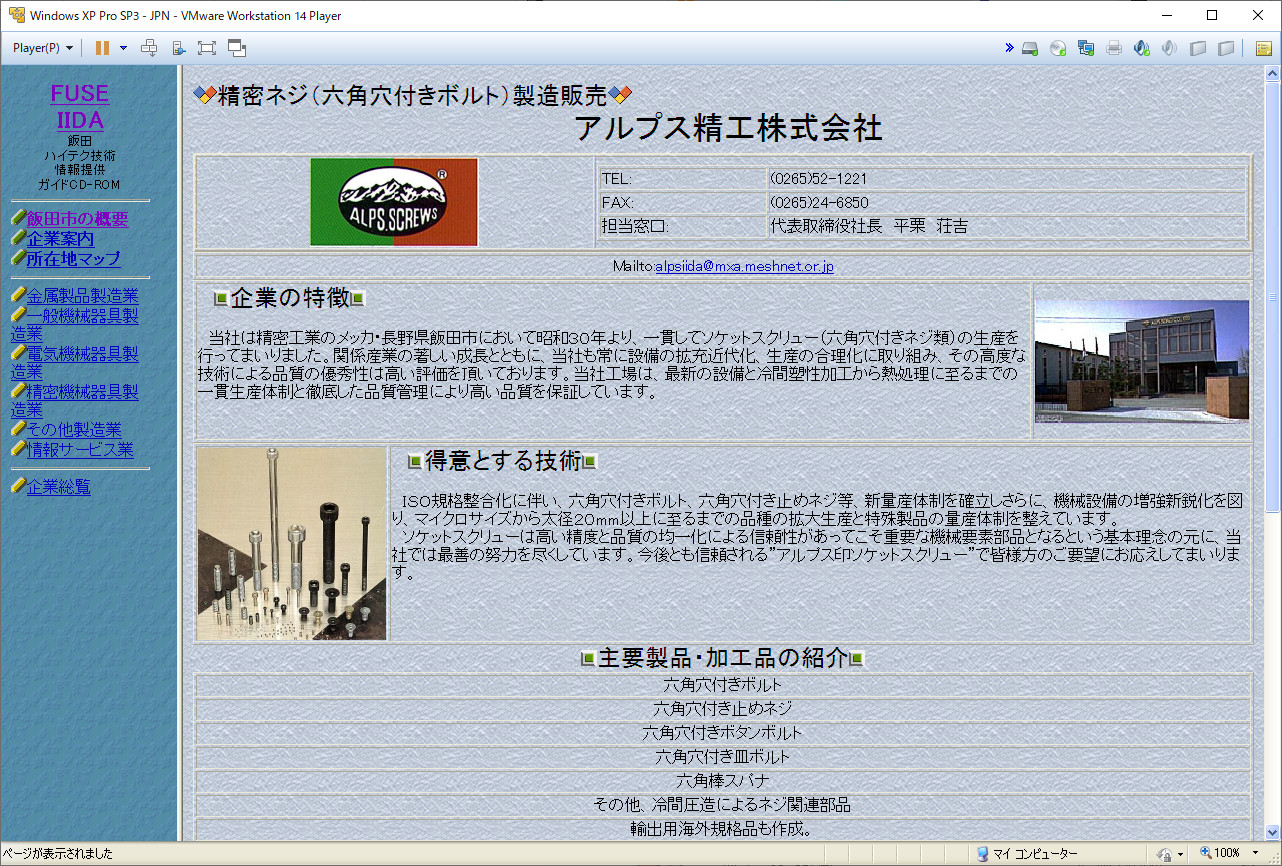Open the 企業総覧 link
Image resolution: width=1282 pixels, height=866 pixels.
58,487
